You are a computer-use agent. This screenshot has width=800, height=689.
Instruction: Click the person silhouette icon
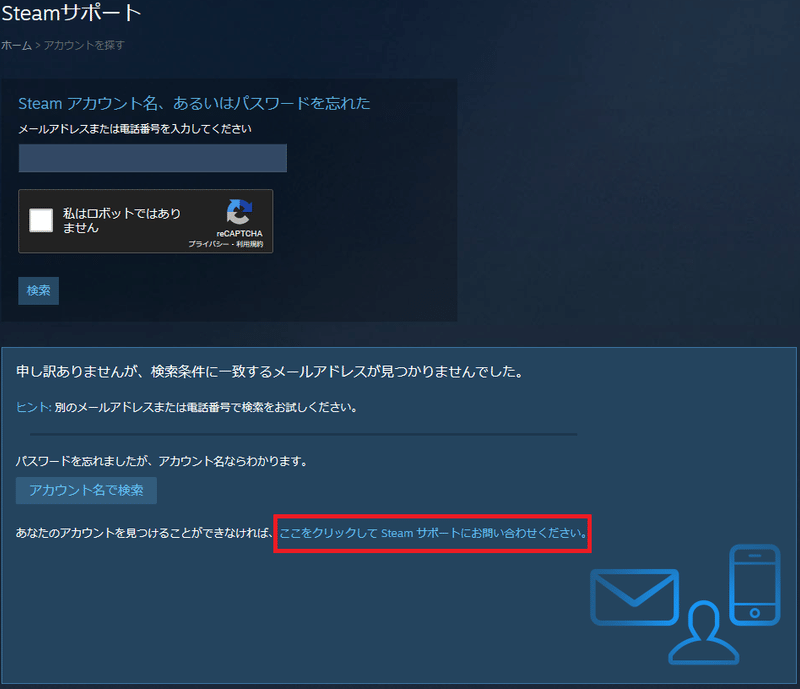(703, 634)
